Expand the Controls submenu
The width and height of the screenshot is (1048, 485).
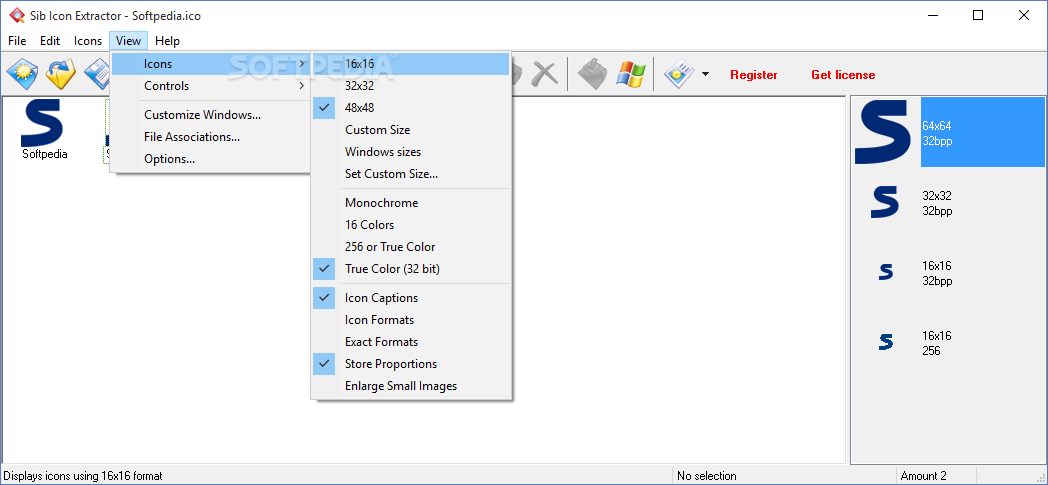211,86
